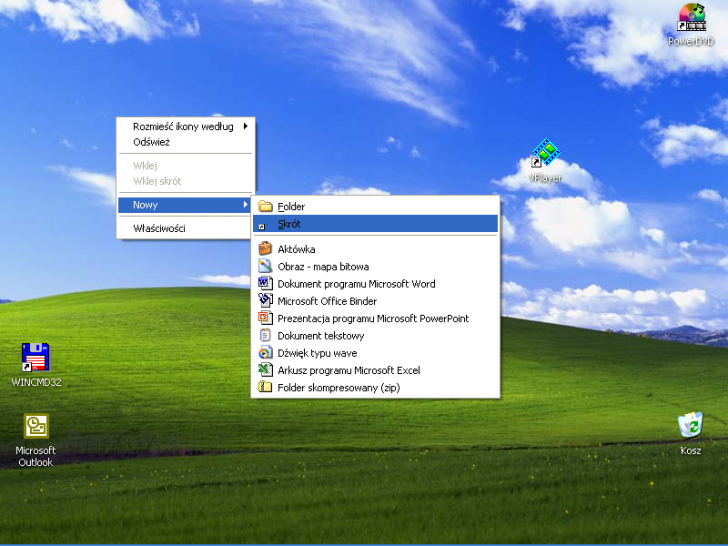Choose Microsoft Office Binder entry
This screenshot has width=728, height=546.
[x=375, y=300]
